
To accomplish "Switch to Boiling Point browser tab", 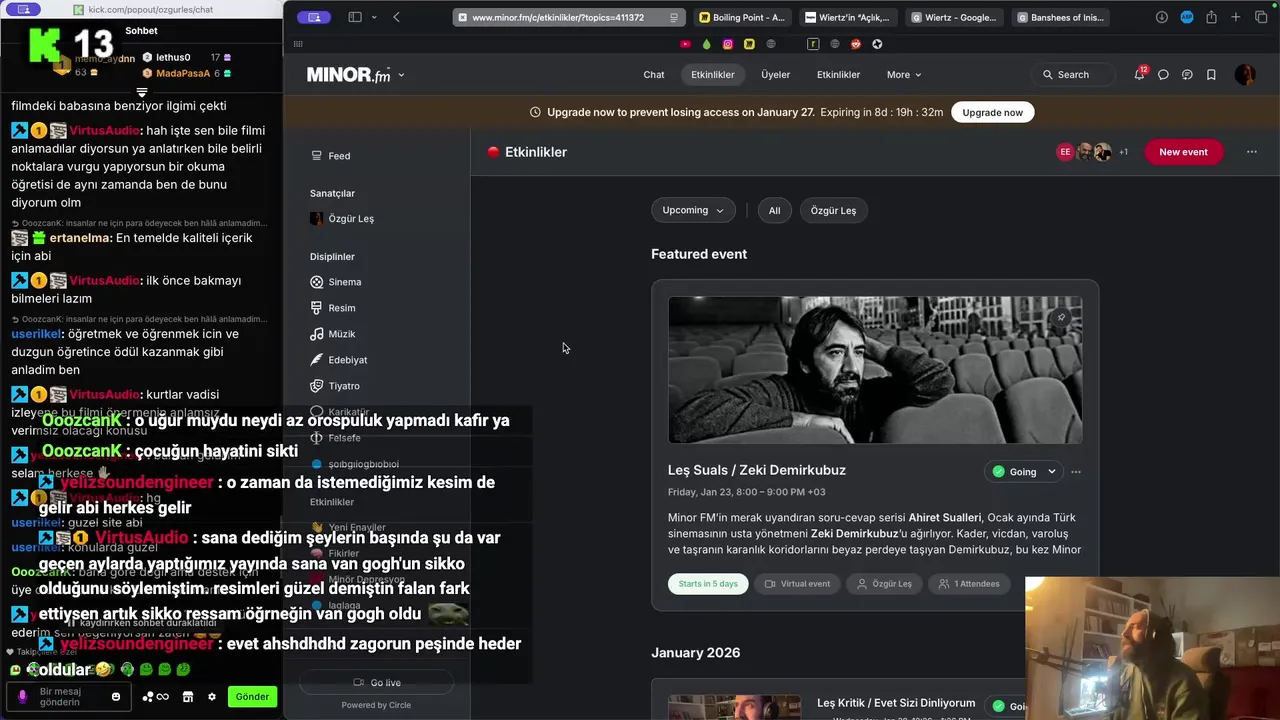I will (742, 17).
